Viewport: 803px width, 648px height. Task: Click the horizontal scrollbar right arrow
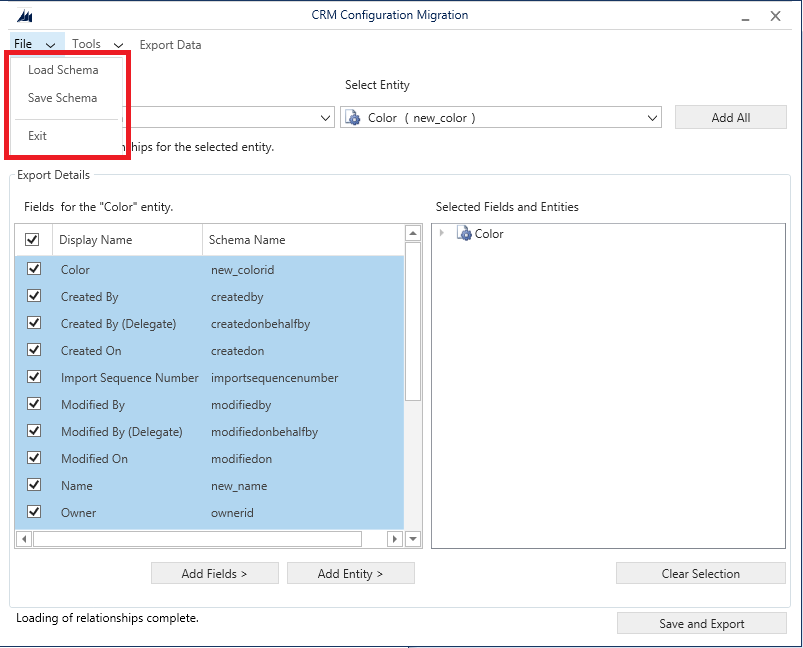(395, 539)
